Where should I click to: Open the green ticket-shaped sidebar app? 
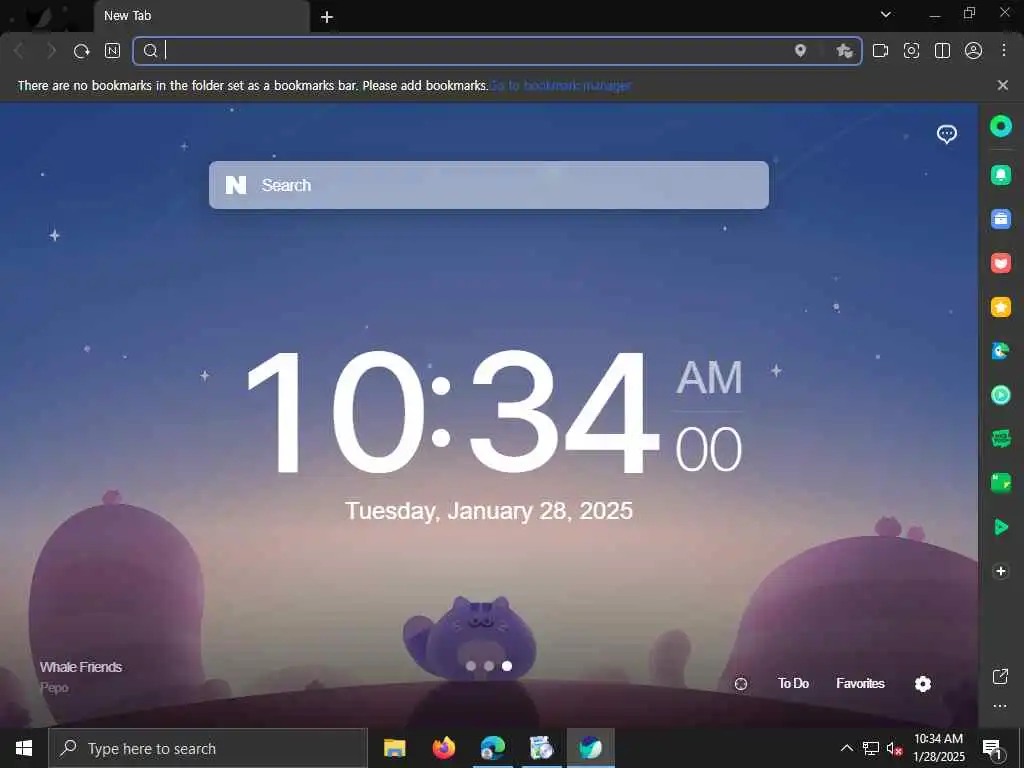(1000, 439)
